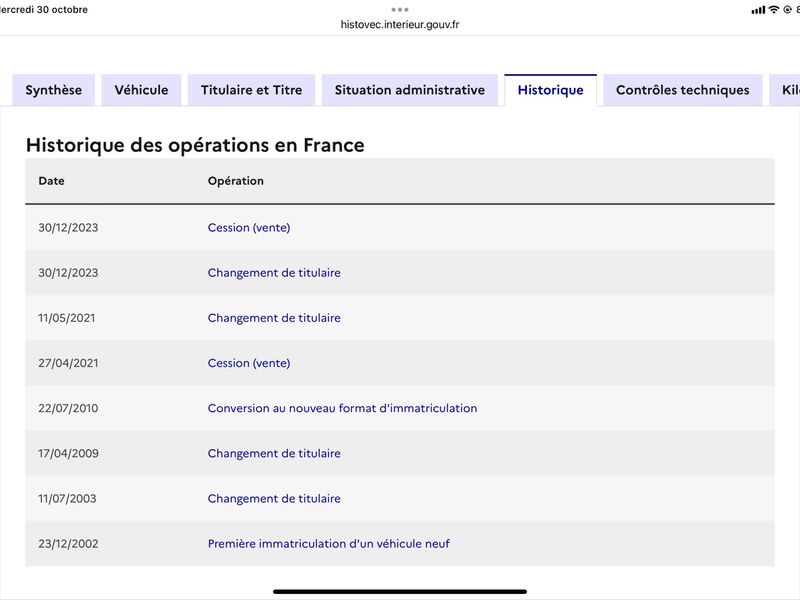Click the date 11/07/2003
800x600 pixels.
pyautogui.click(x=67, y=498)
